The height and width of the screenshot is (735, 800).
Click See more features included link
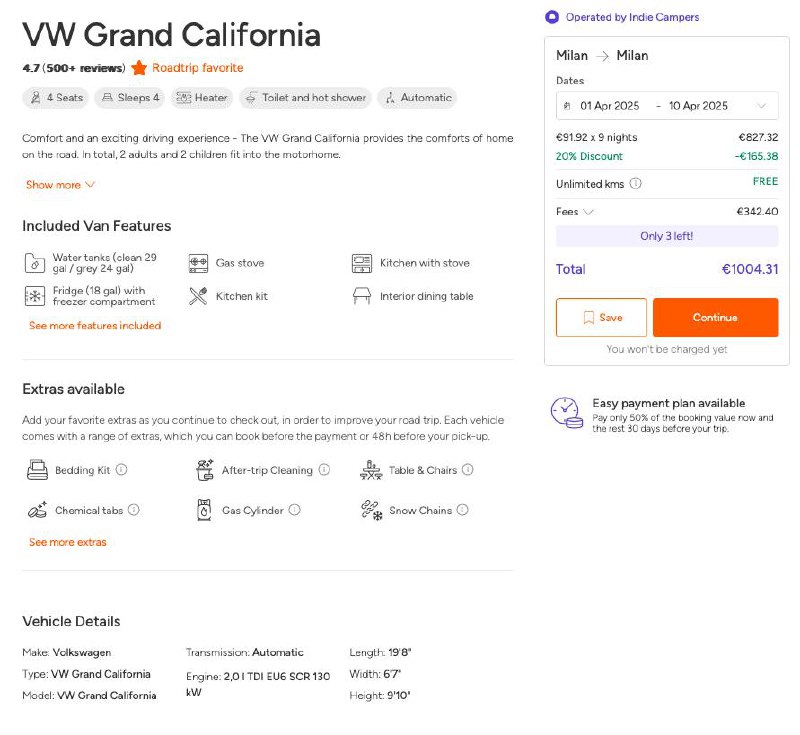tap(95, 325)
